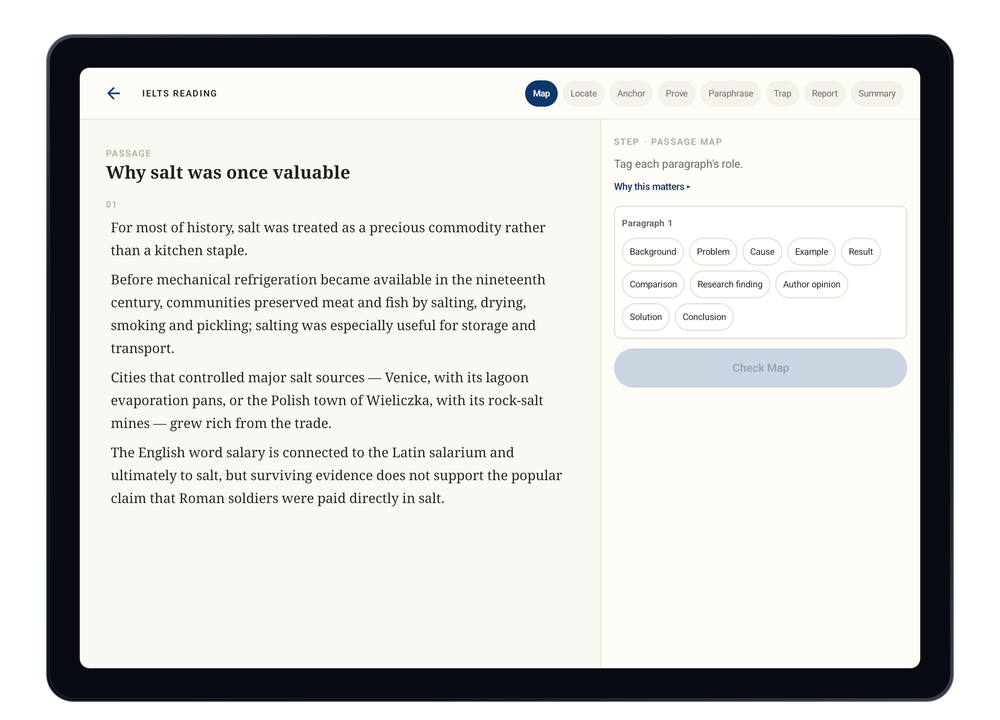Image resolution: width=1000 pixels, height=720 pixels.
Task: Click the Check Map button
Action: [760, 368]
